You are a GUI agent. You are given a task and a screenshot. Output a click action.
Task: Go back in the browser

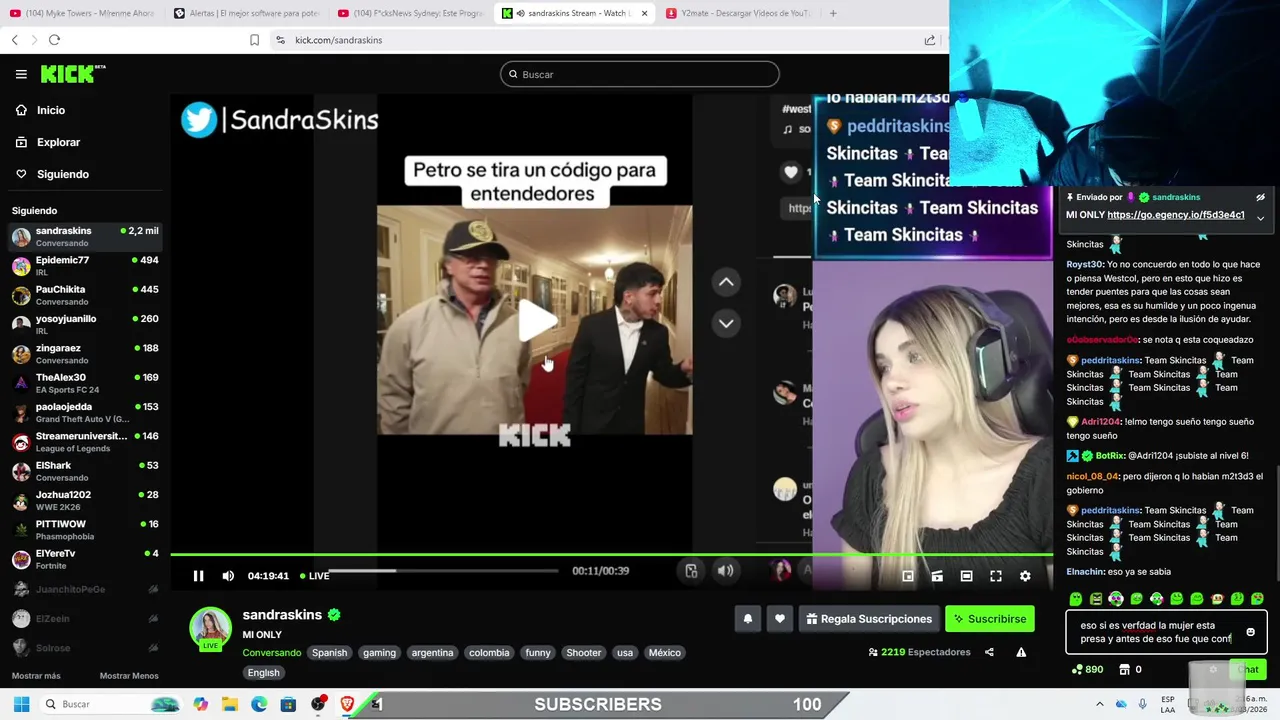pos(14,40)
